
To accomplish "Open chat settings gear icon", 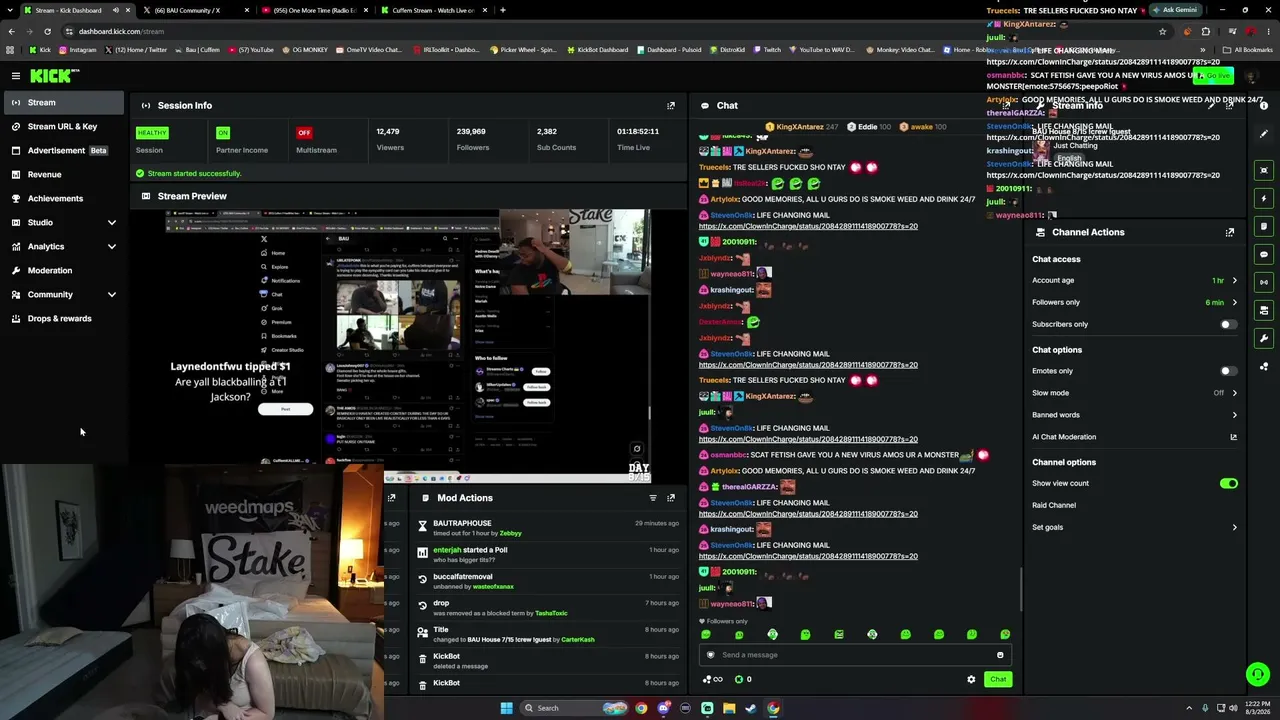I will coord(971,679).
